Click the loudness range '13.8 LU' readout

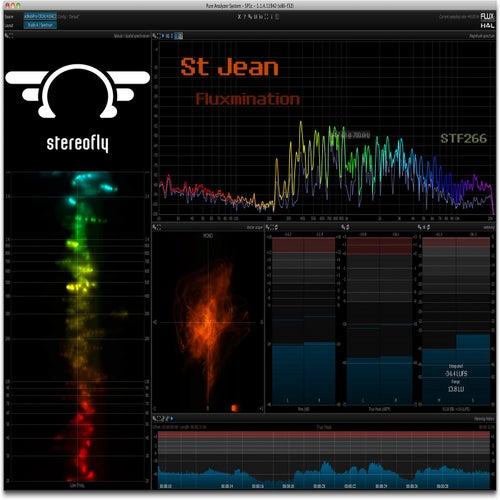pos(456,389)
